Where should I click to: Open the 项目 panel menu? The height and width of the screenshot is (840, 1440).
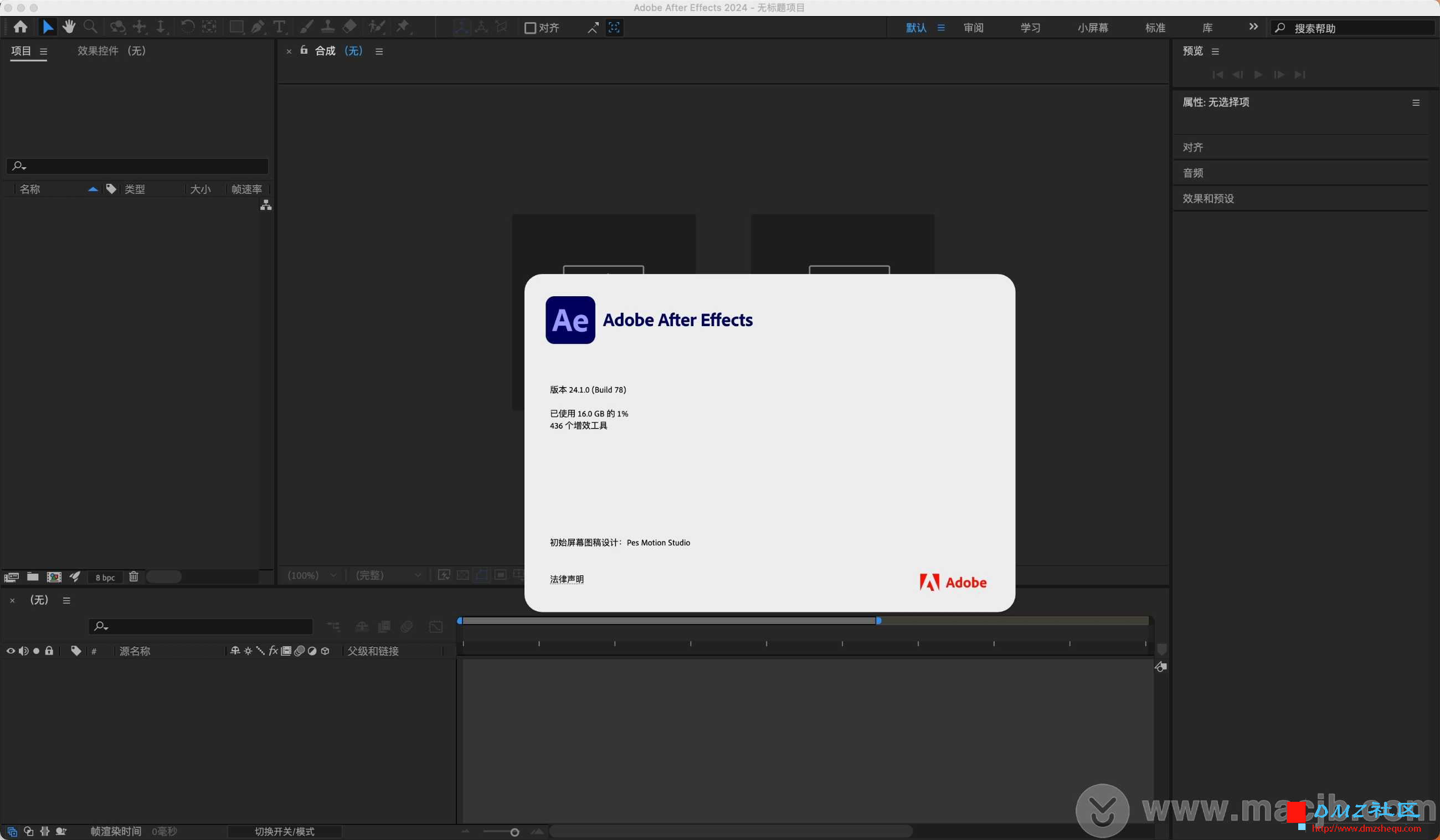[43, 51]
